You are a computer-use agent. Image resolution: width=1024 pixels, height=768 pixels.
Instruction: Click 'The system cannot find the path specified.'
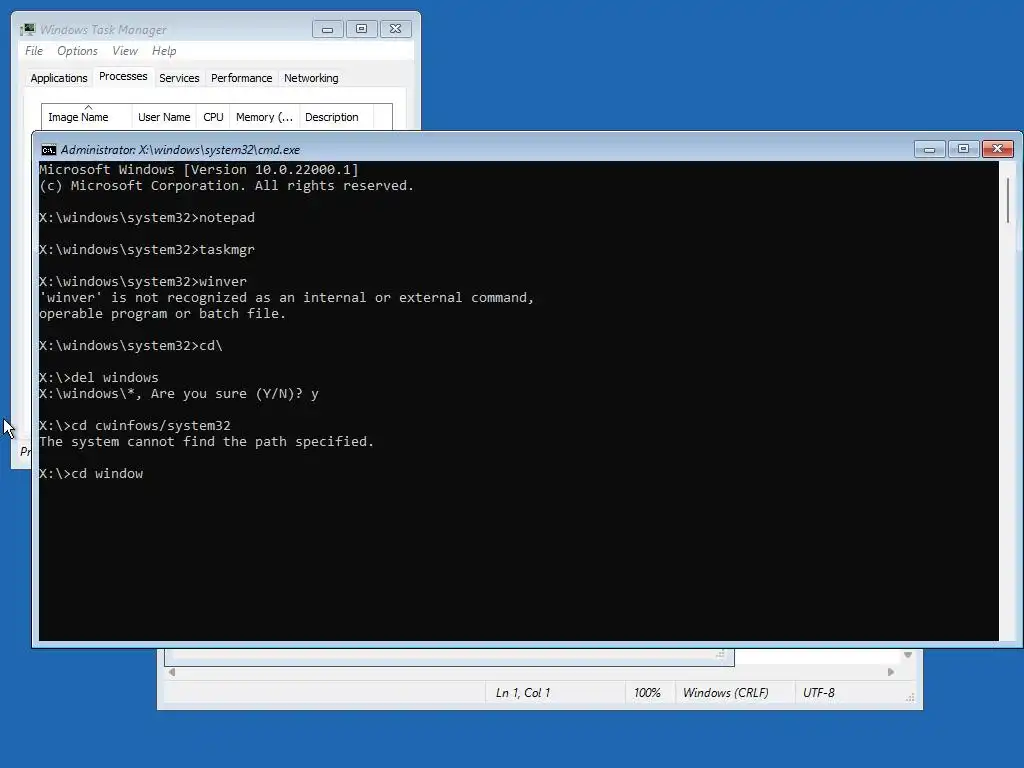point(206,441)
